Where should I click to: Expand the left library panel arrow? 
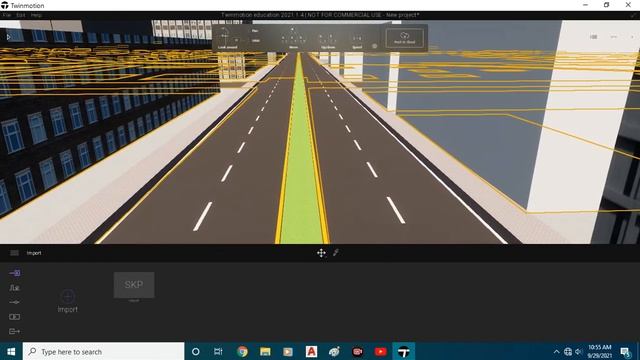pyautogui.click(x=8, y=37)
